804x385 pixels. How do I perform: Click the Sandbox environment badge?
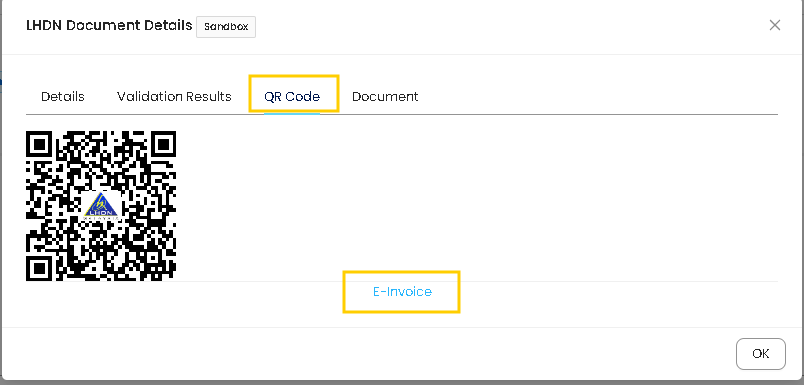click(x=226, y=27)
